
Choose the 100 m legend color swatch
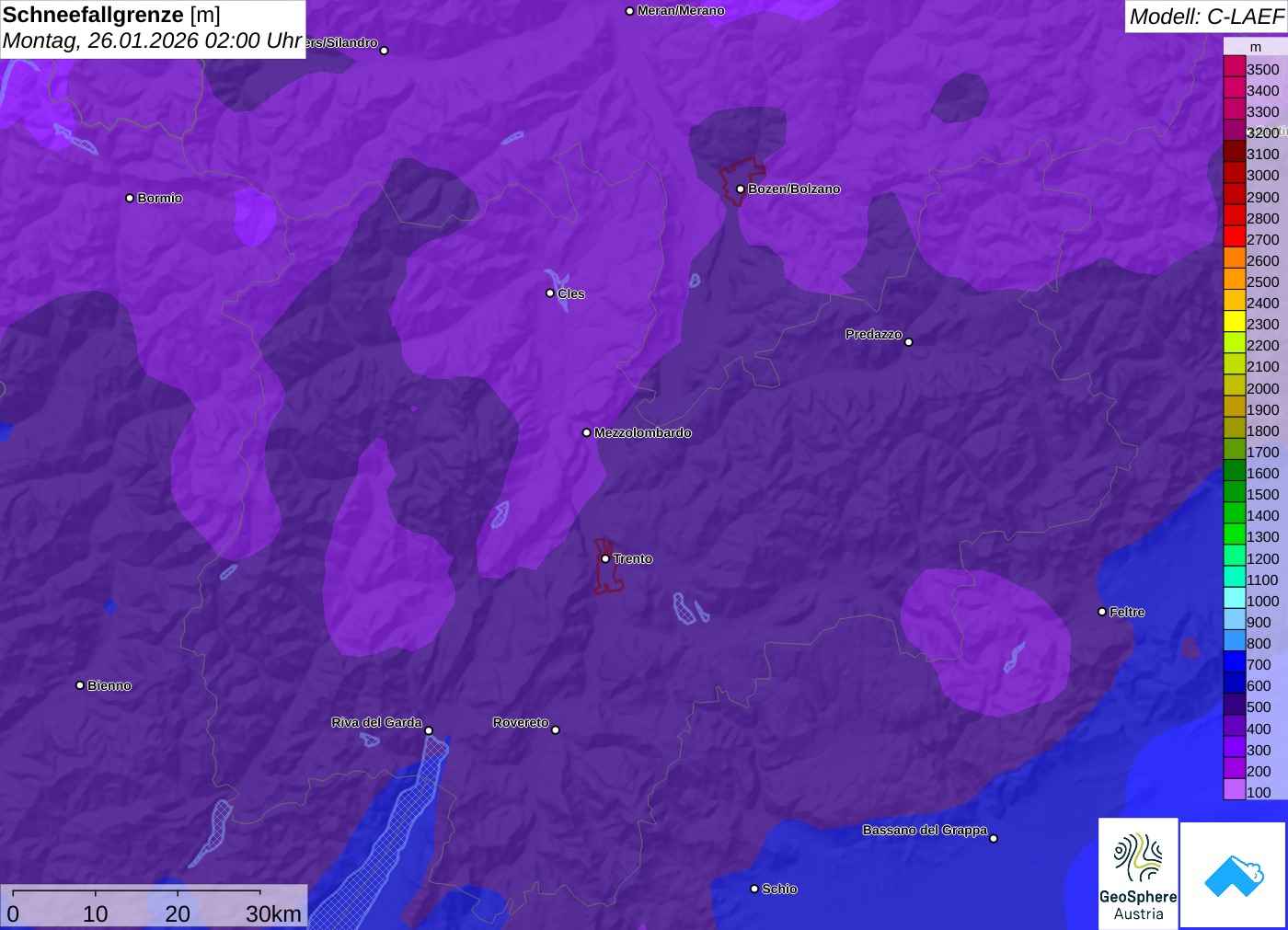(x=1234, y=792)
